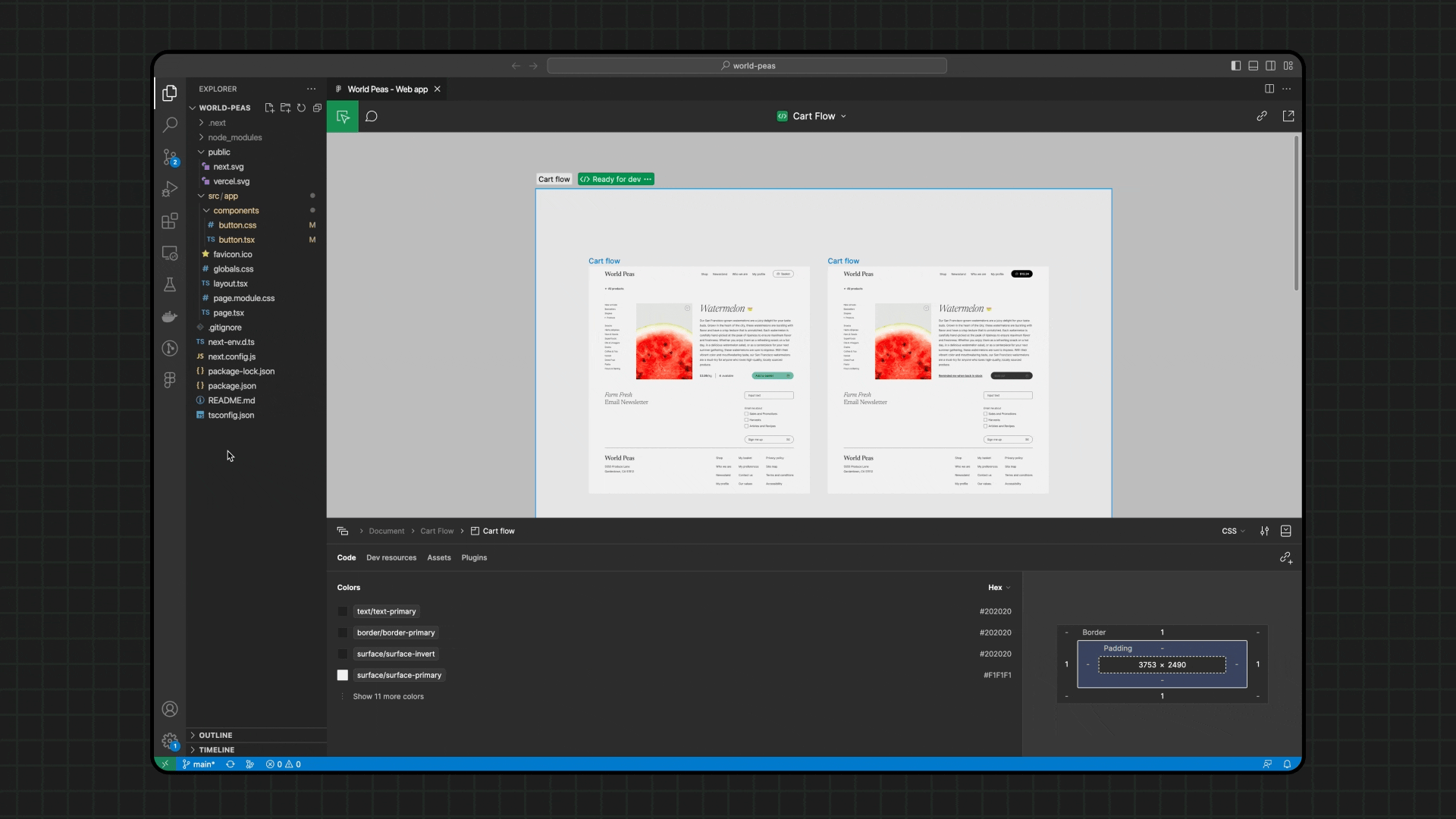Toggle surface/surface-invert color checkbox

point(343,653)
